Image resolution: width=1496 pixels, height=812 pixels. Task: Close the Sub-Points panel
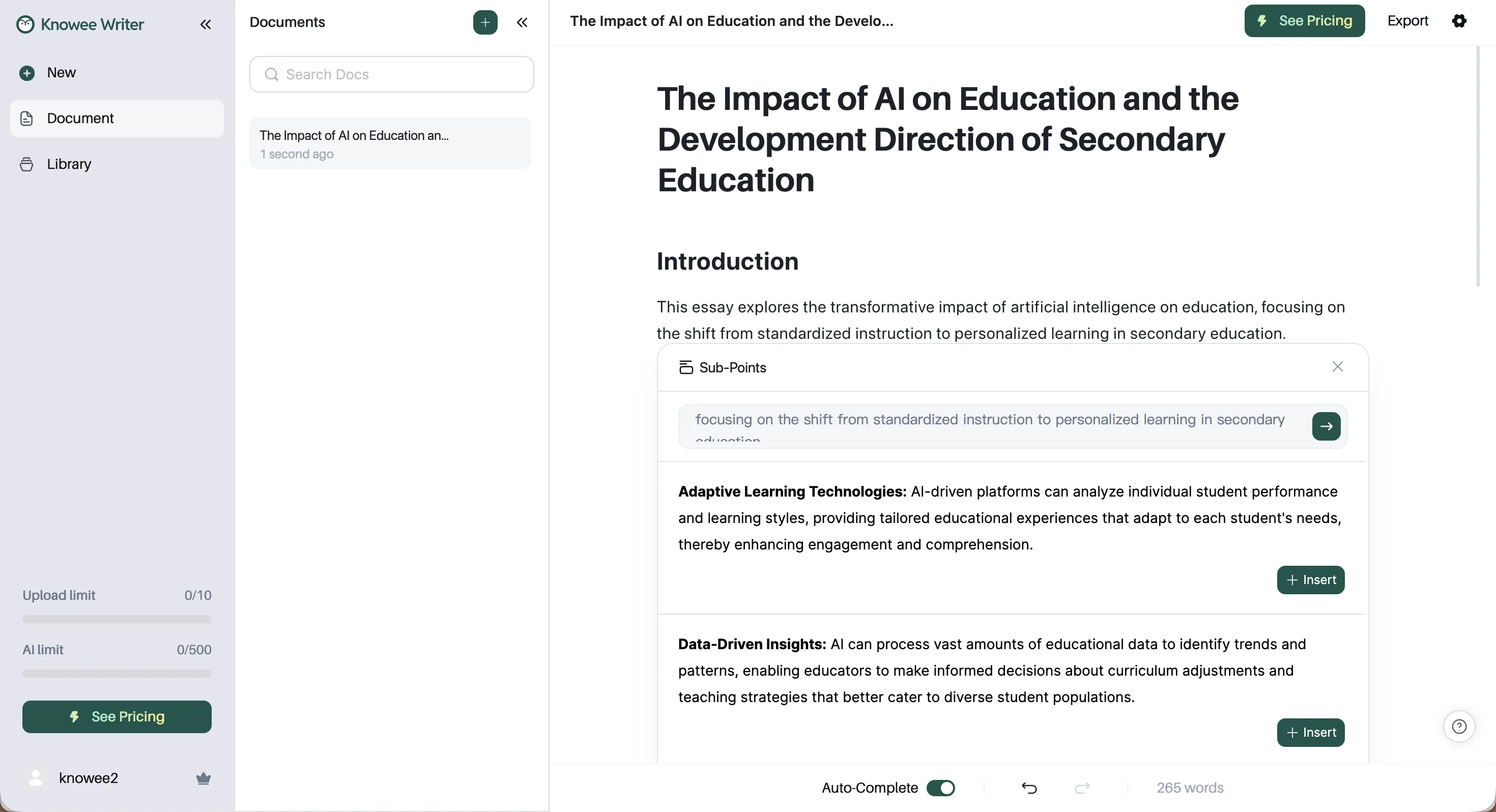point(1337,366)
